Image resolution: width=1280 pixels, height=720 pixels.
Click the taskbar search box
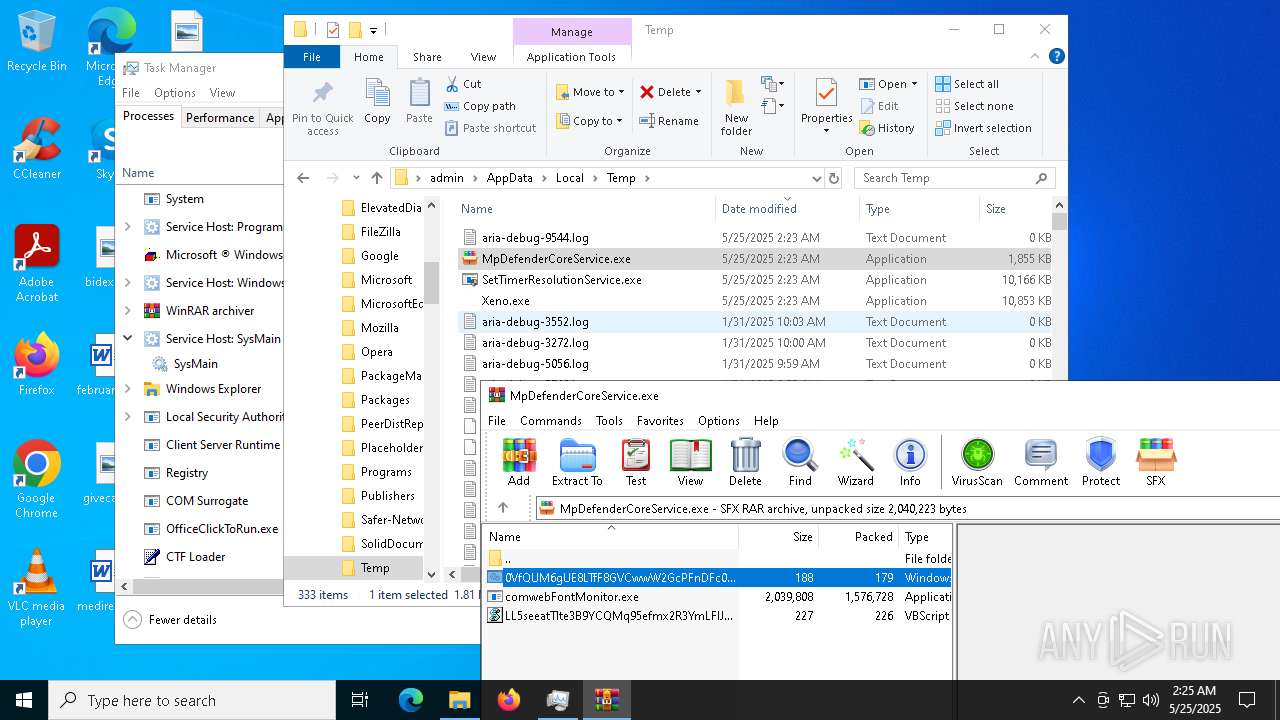(192, 700)
